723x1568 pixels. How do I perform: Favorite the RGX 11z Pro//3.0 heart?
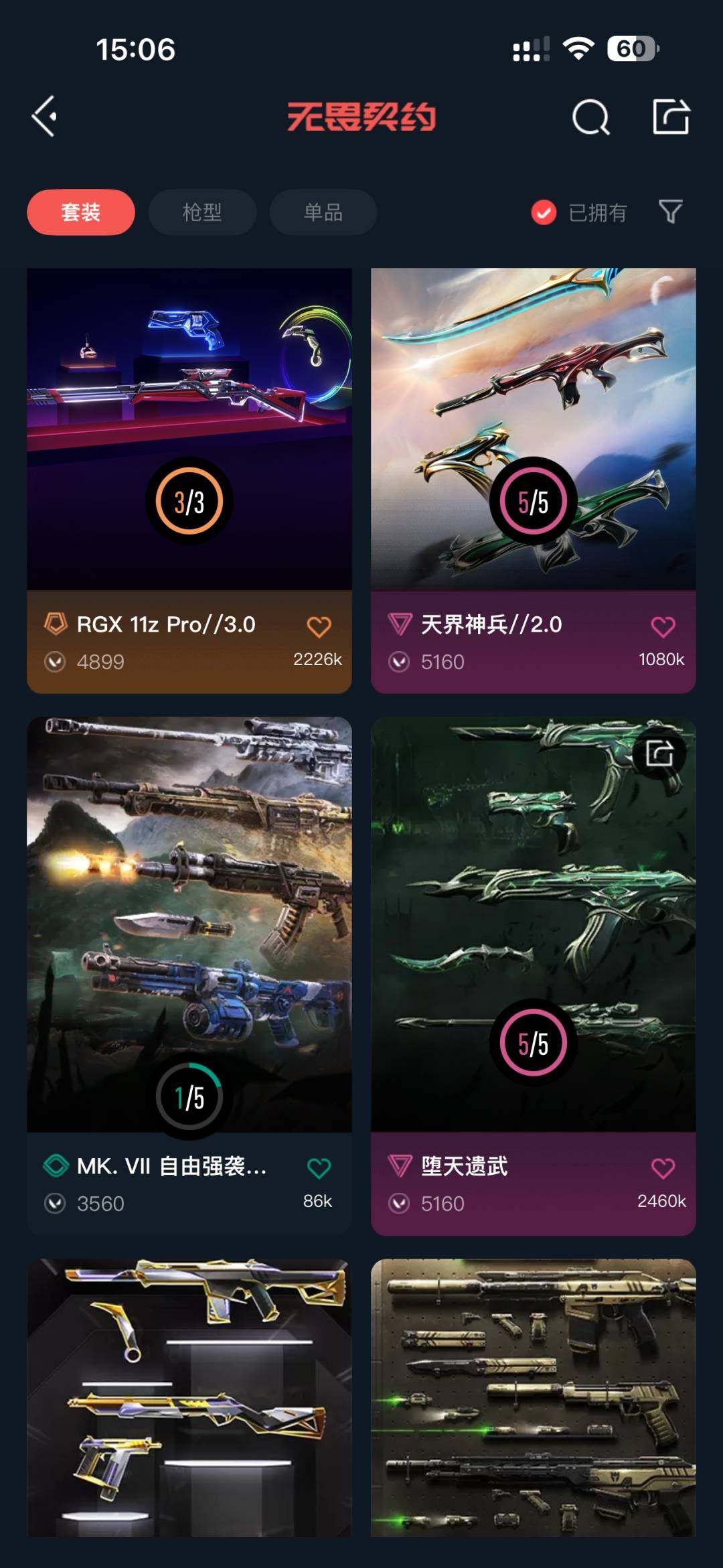tap(319, 627)
